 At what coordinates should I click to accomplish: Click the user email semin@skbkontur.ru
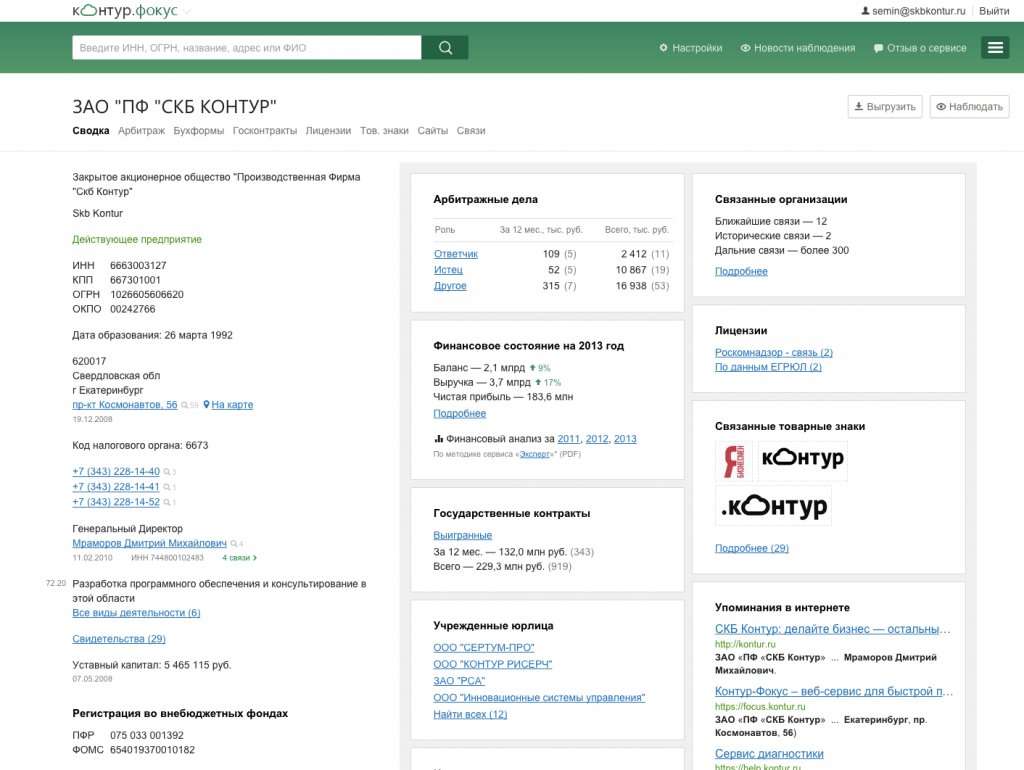[913, 11]
